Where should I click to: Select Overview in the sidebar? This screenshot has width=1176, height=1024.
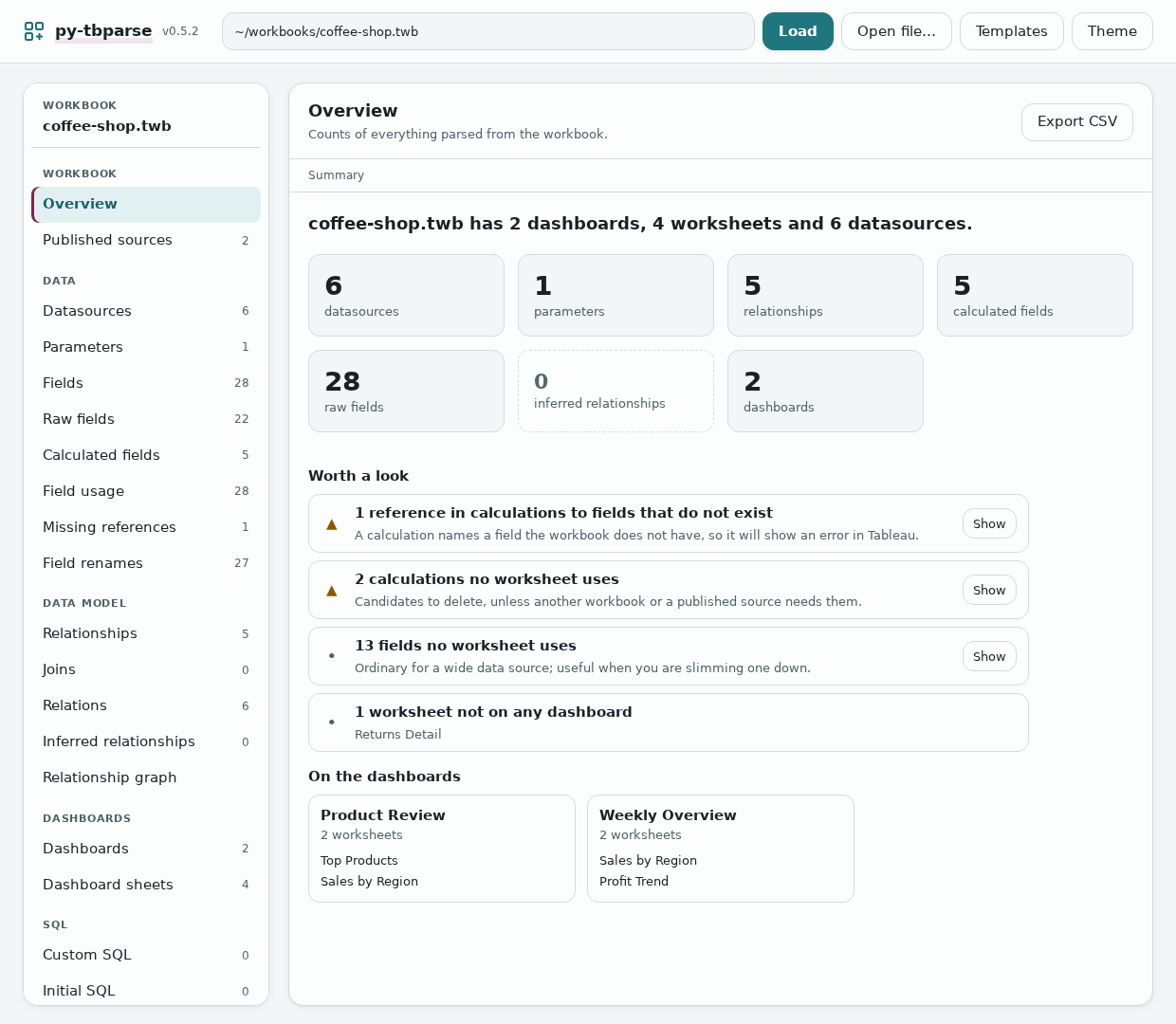[x=146, y=205]
